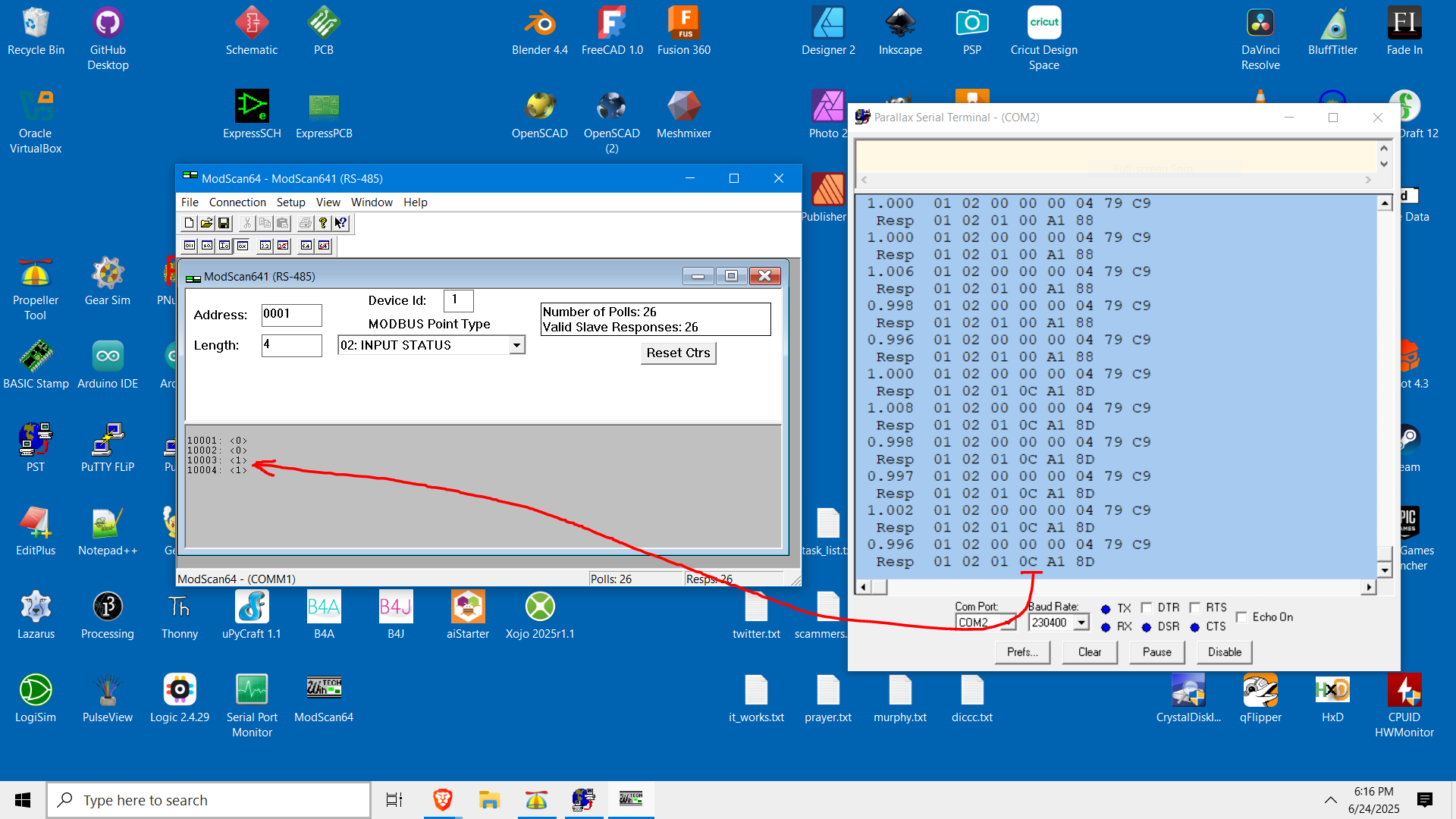The image size is (1456, 819).
Task: Click the Disable button in Serial Terminal
Action: tap(1225, 652)
